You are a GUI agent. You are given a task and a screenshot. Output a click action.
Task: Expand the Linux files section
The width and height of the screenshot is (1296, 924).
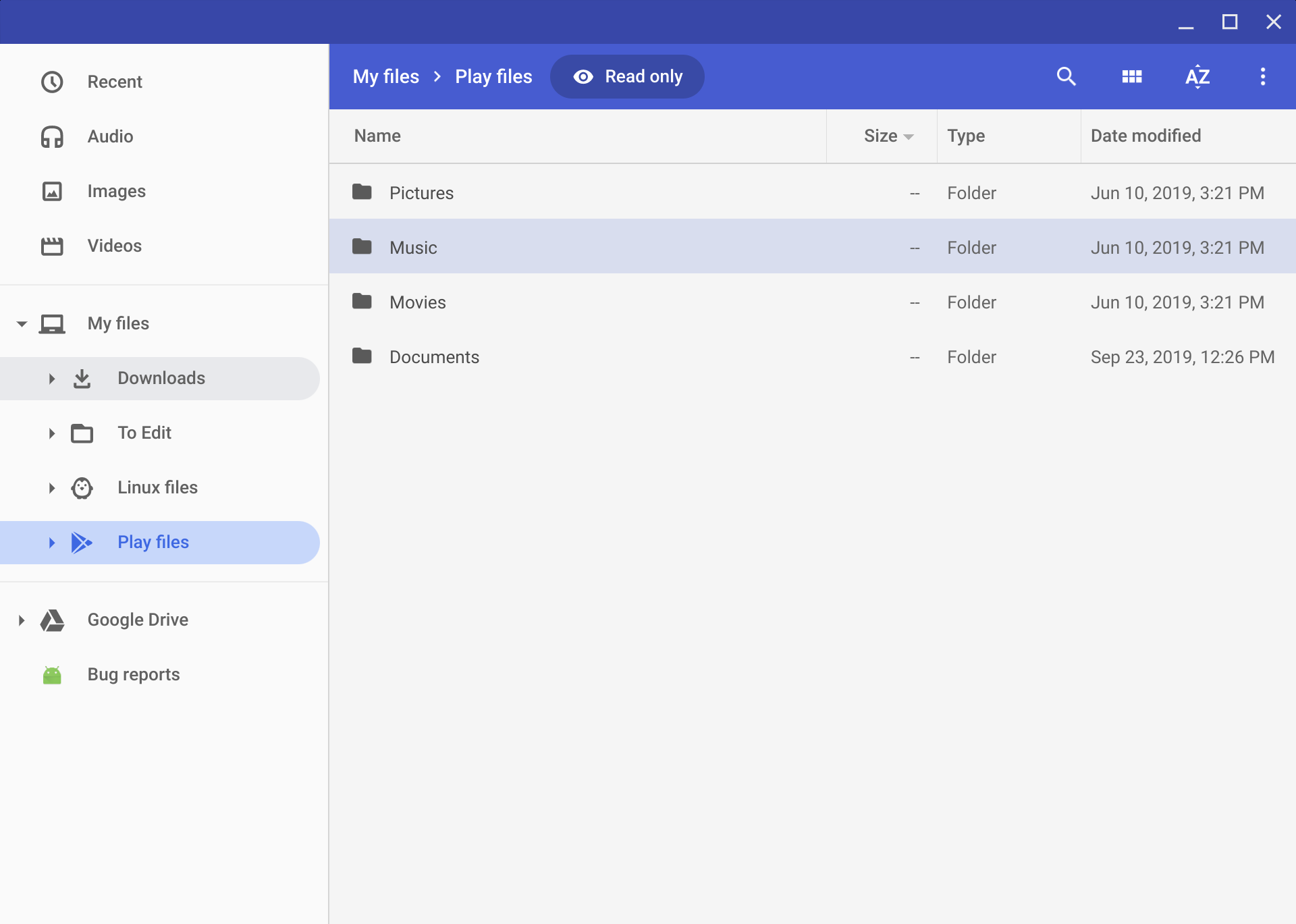click(50, 488)
